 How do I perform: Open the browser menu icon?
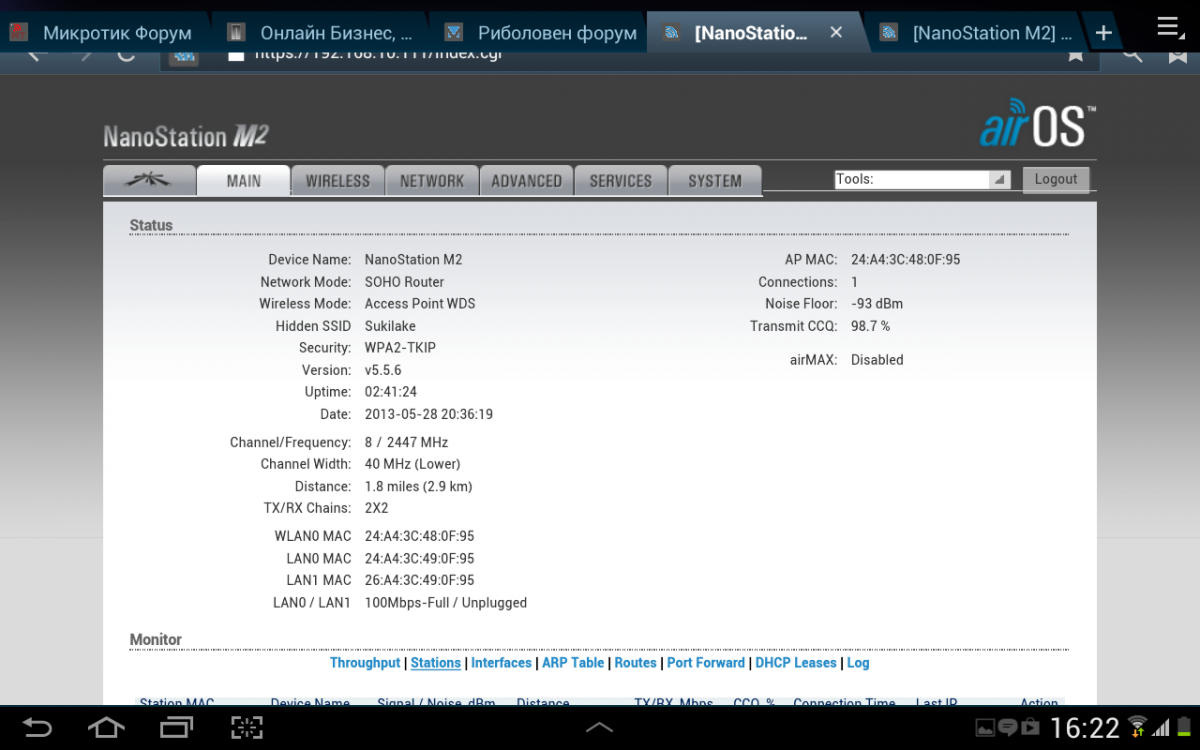tap(1170, 27)
